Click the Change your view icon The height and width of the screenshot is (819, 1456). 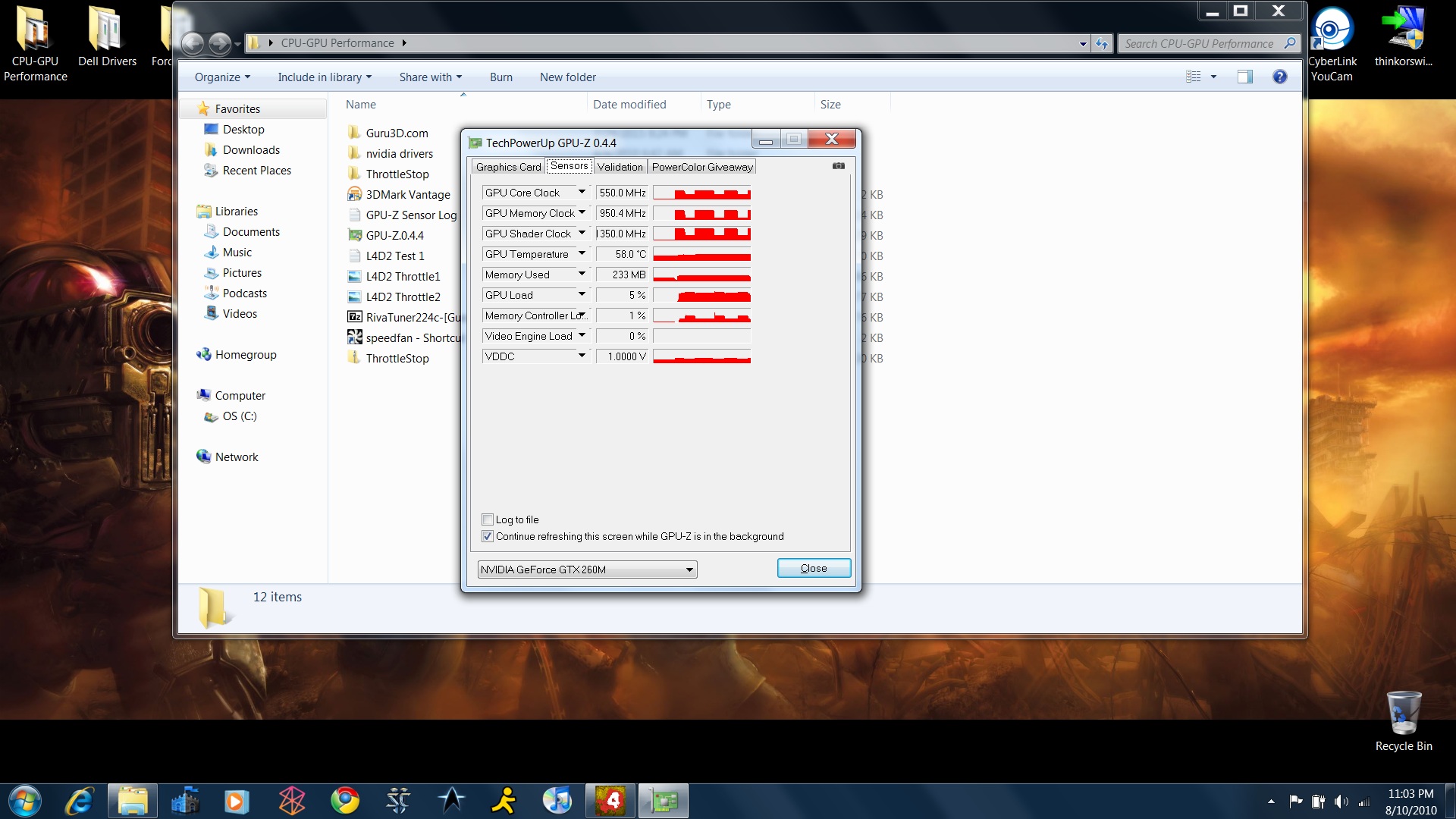coord(1194,77)
